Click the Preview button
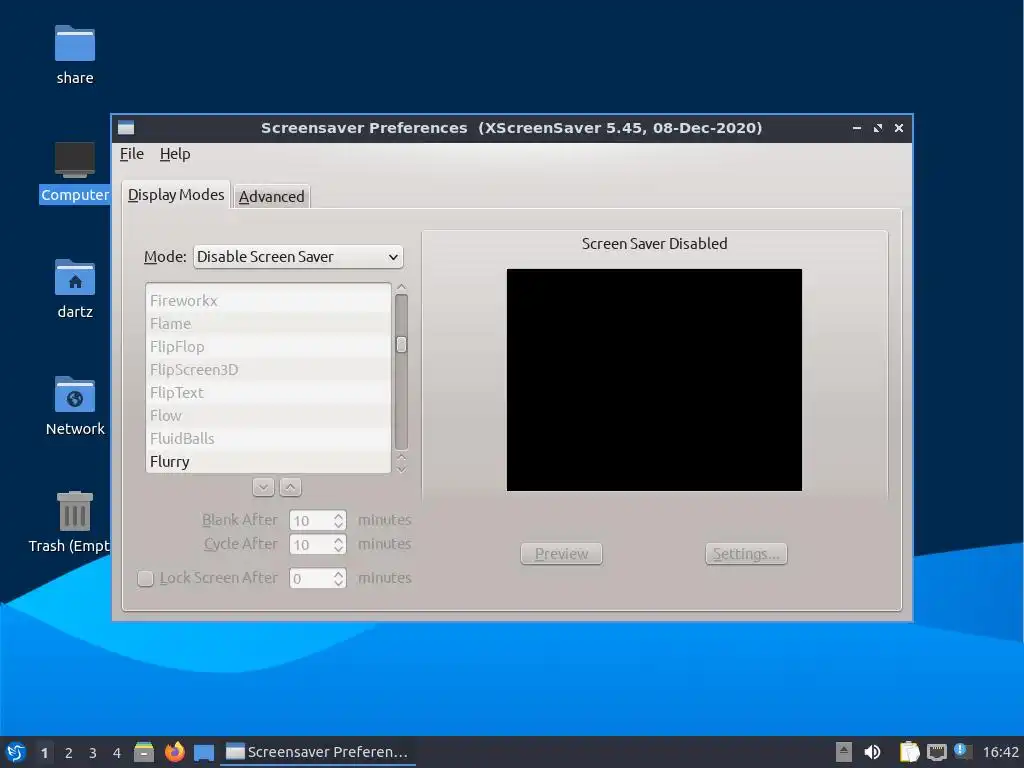 click(x=561, y=554)
